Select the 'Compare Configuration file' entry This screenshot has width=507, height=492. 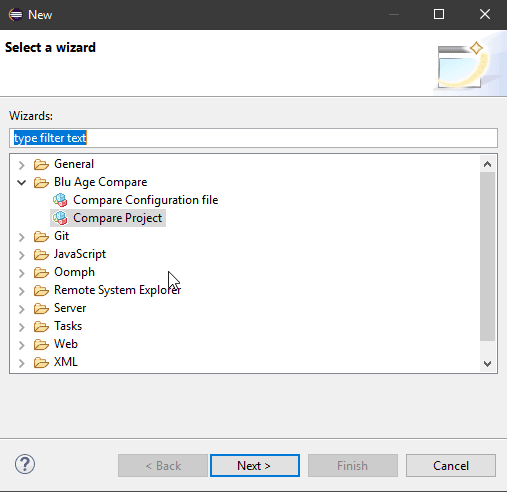[145, 200]
